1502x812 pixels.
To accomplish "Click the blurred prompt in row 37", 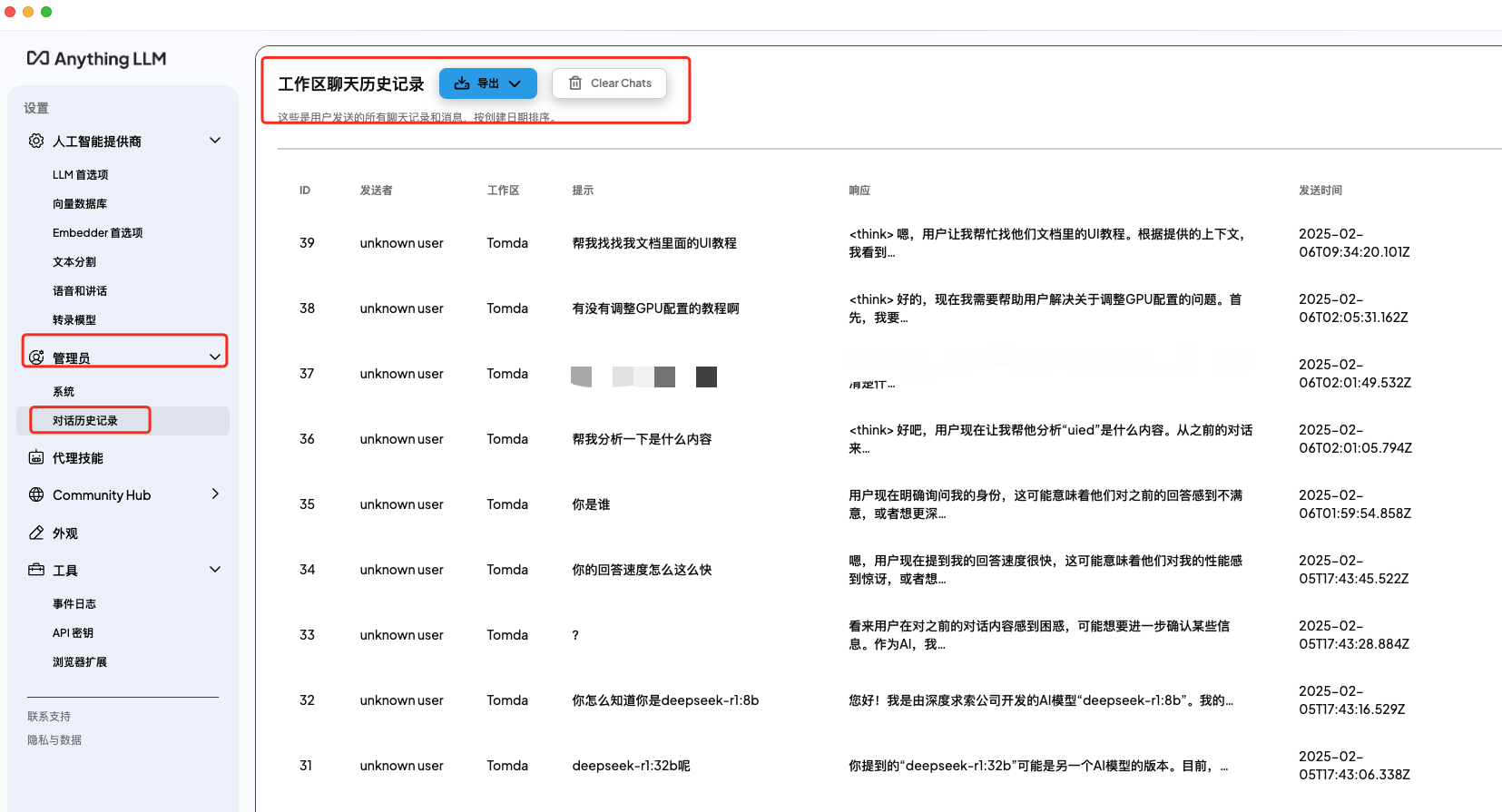I will (643, 377).
